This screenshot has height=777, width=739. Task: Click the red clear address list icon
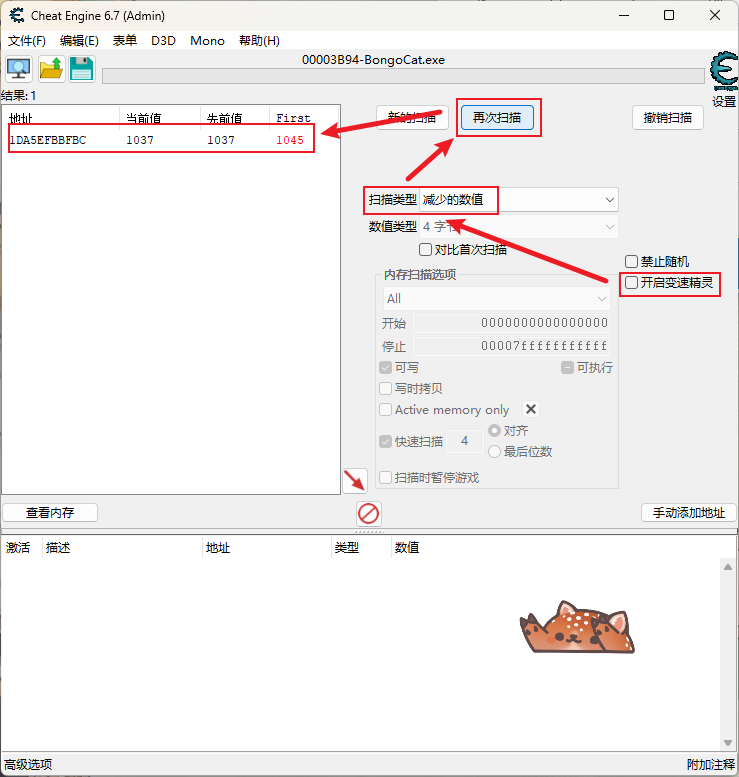[x=369, y=514]
